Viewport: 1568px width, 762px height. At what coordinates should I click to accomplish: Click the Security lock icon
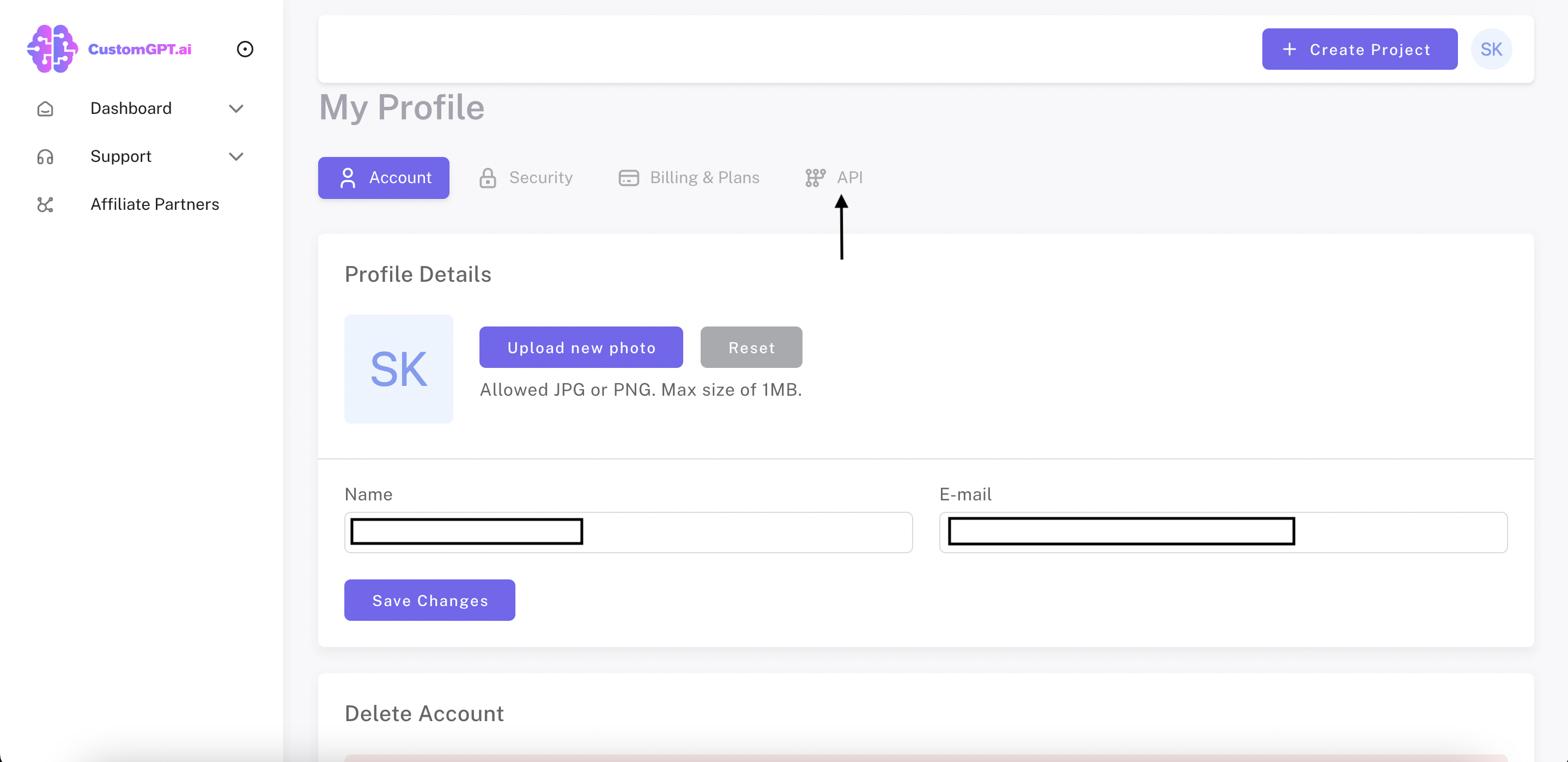pos(488,178)
